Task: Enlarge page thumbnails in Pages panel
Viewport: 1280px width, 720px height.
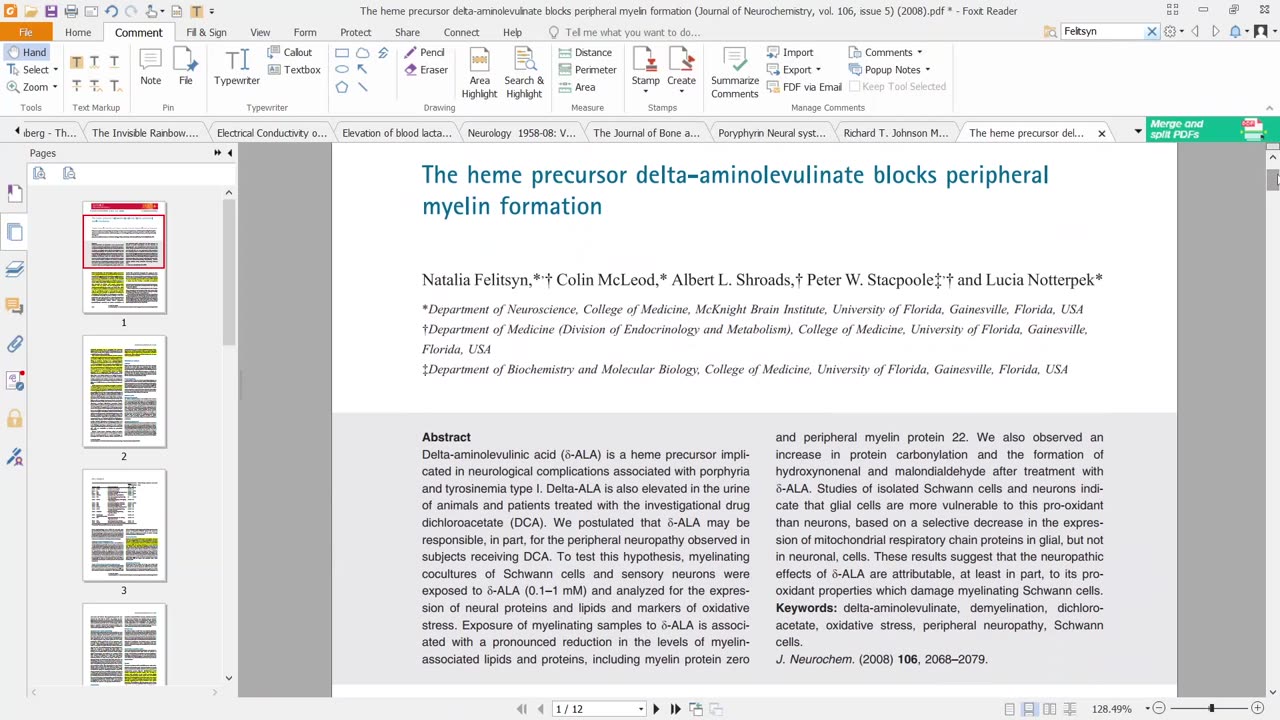Action: (x=39, y=174)
